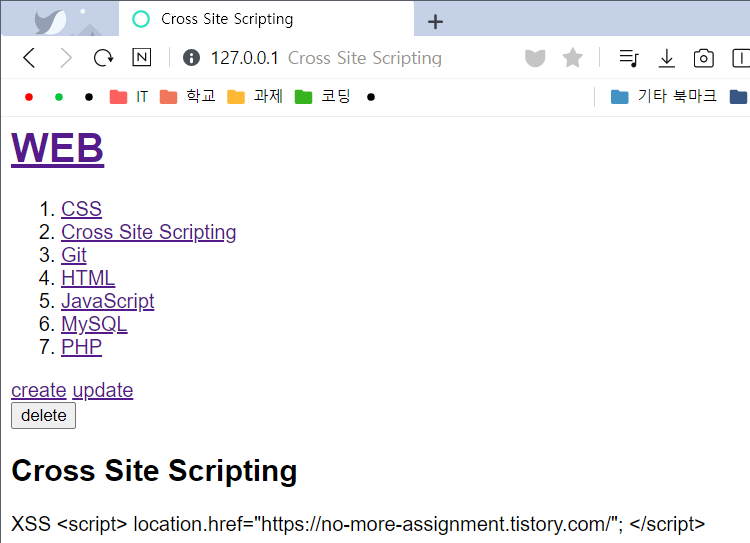
Task: Go forward with the forward arrow
Action: (66, 58)
